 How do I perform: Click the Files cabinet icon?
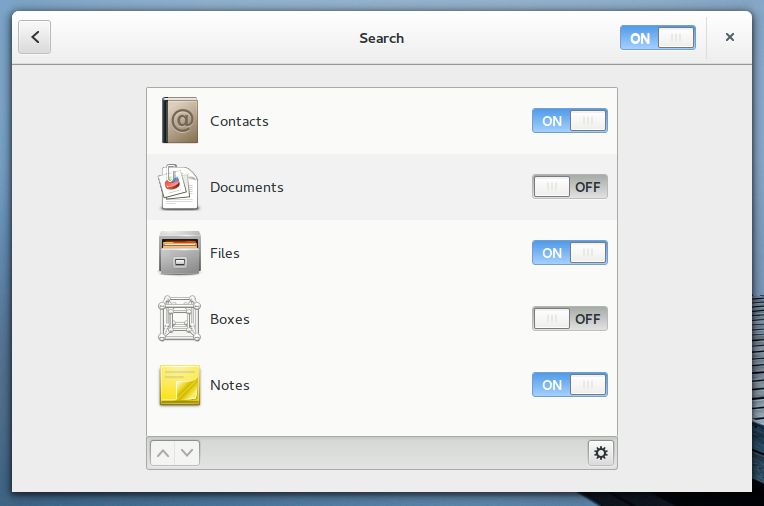pos(180,253)
